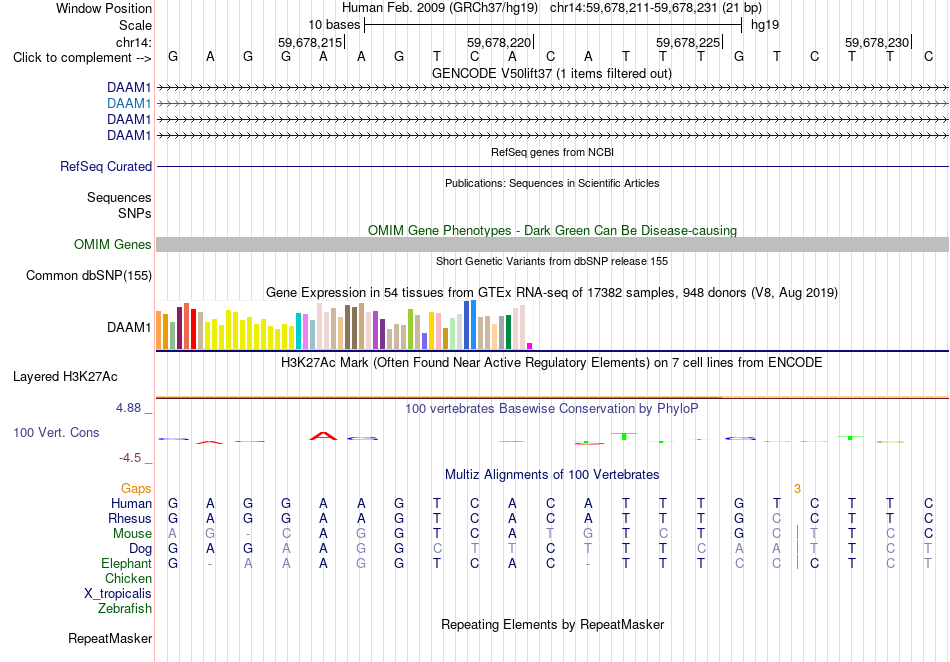Click the 59,678,220 position marker
Screen dimensions: 950x662
click(499, 42)
